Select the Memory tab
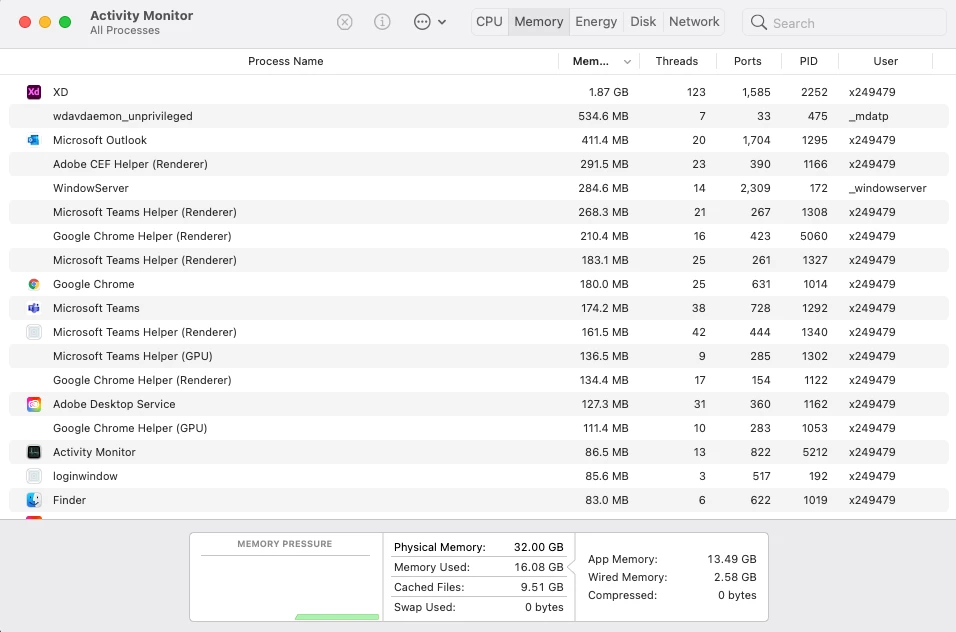 tap(538, 22)
